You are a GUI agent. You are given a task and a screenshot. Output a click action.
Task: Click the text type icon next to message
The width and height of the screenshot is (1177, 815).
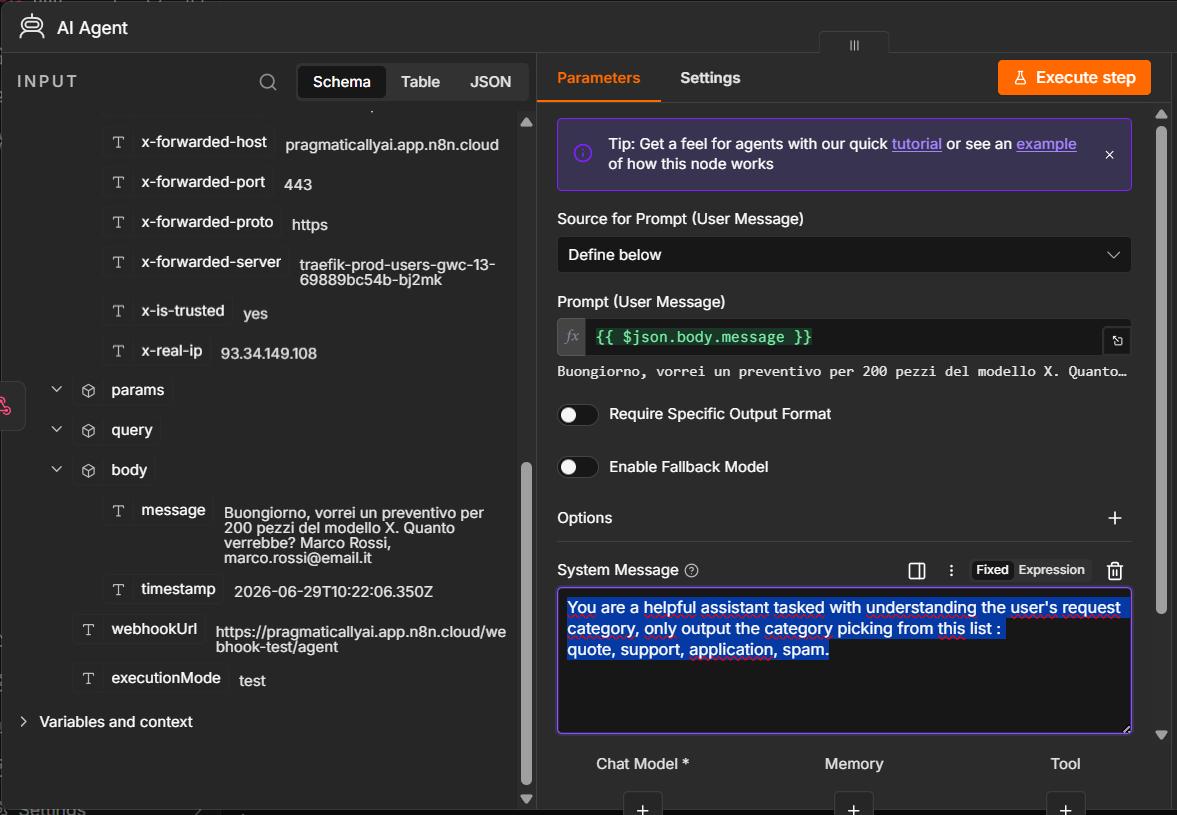click(x=119, y=510)
